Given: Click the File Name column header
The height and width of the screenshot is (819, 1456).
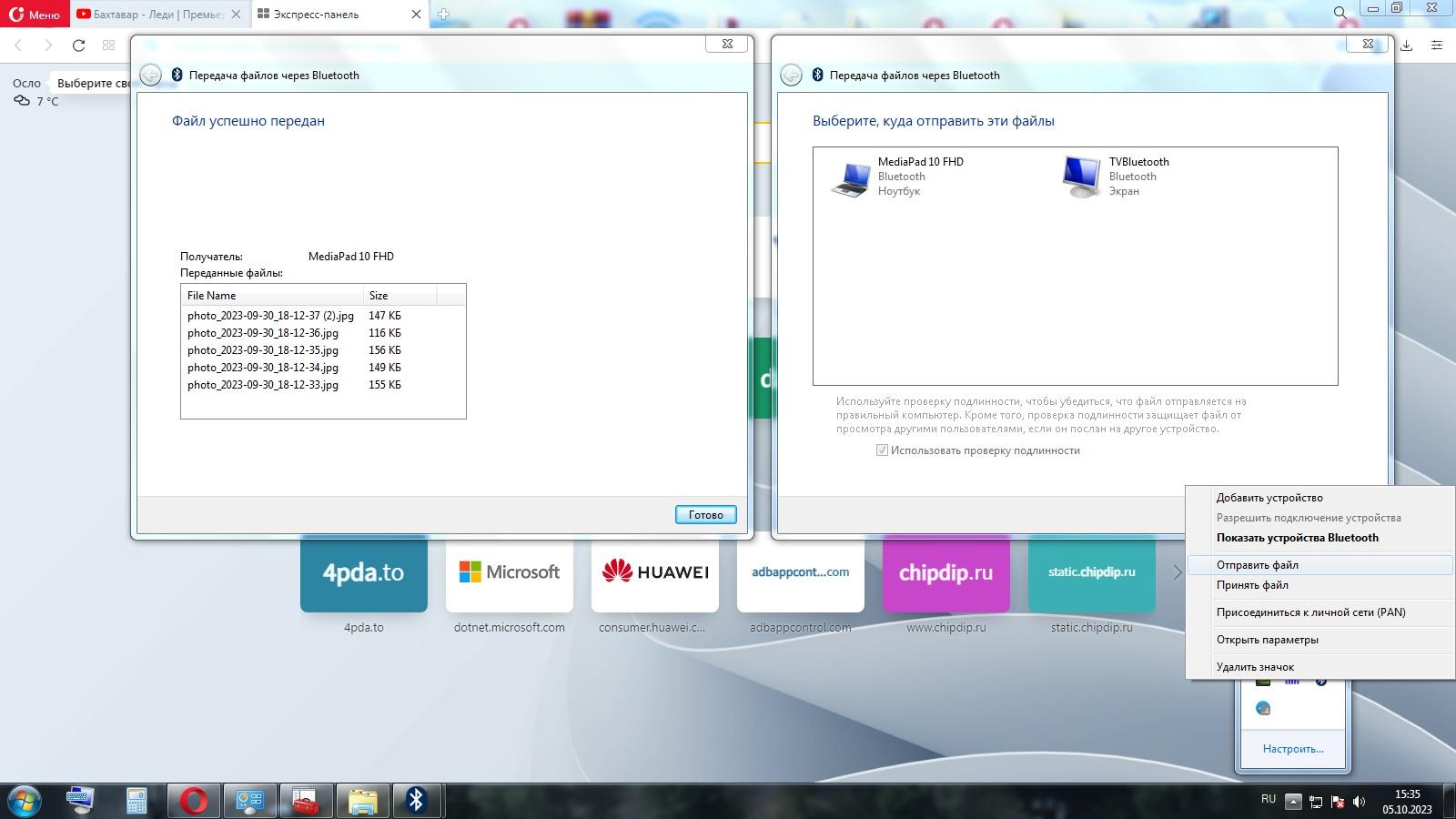Looking at the screenshot, I should (272, 296).
